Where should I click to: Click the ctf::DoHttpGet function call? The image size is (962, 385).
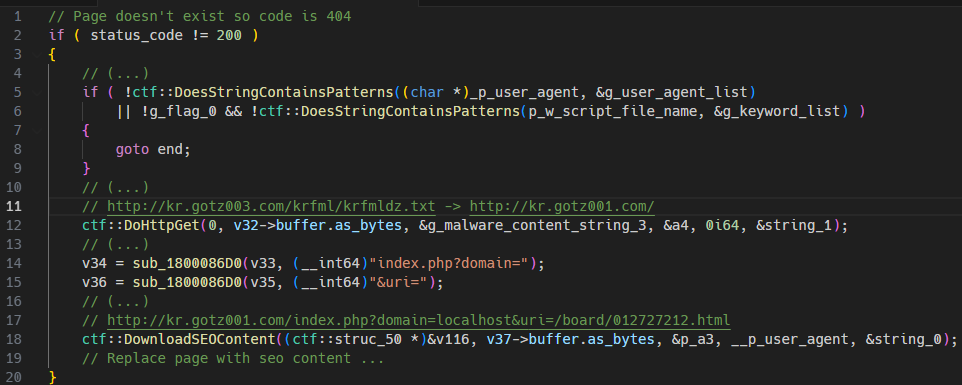(141, 226)
